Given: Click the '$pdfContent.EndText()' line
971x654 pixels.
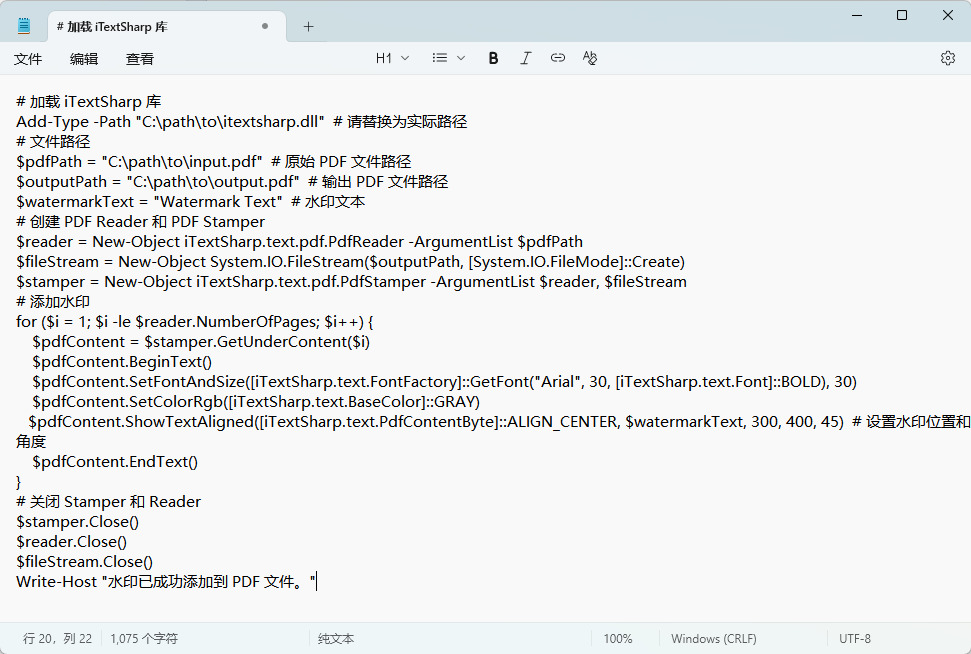Looking at the screenshot, I should coord(115,462).
